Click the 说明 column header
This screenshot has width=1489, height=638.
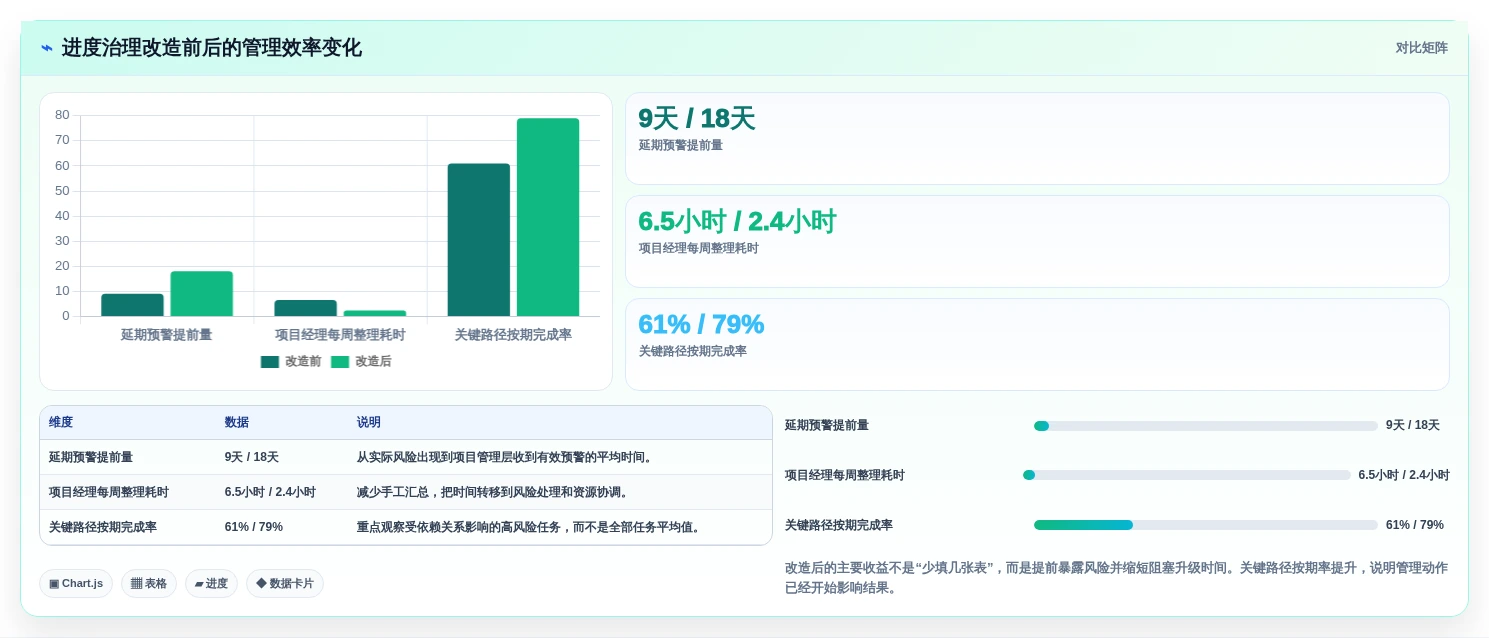369,423
